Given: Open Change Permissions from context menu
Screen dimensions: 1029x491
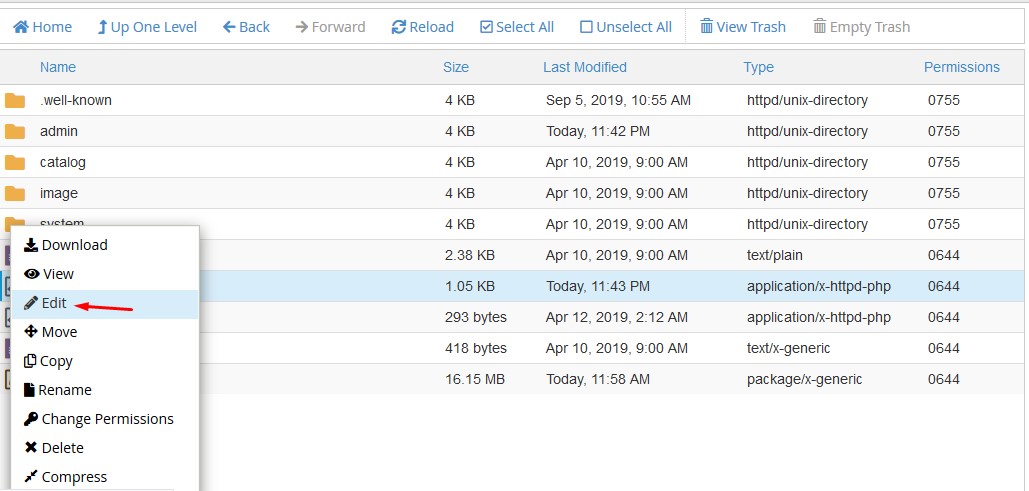Looking at the screenshot, I should click(x=105, y=419).
